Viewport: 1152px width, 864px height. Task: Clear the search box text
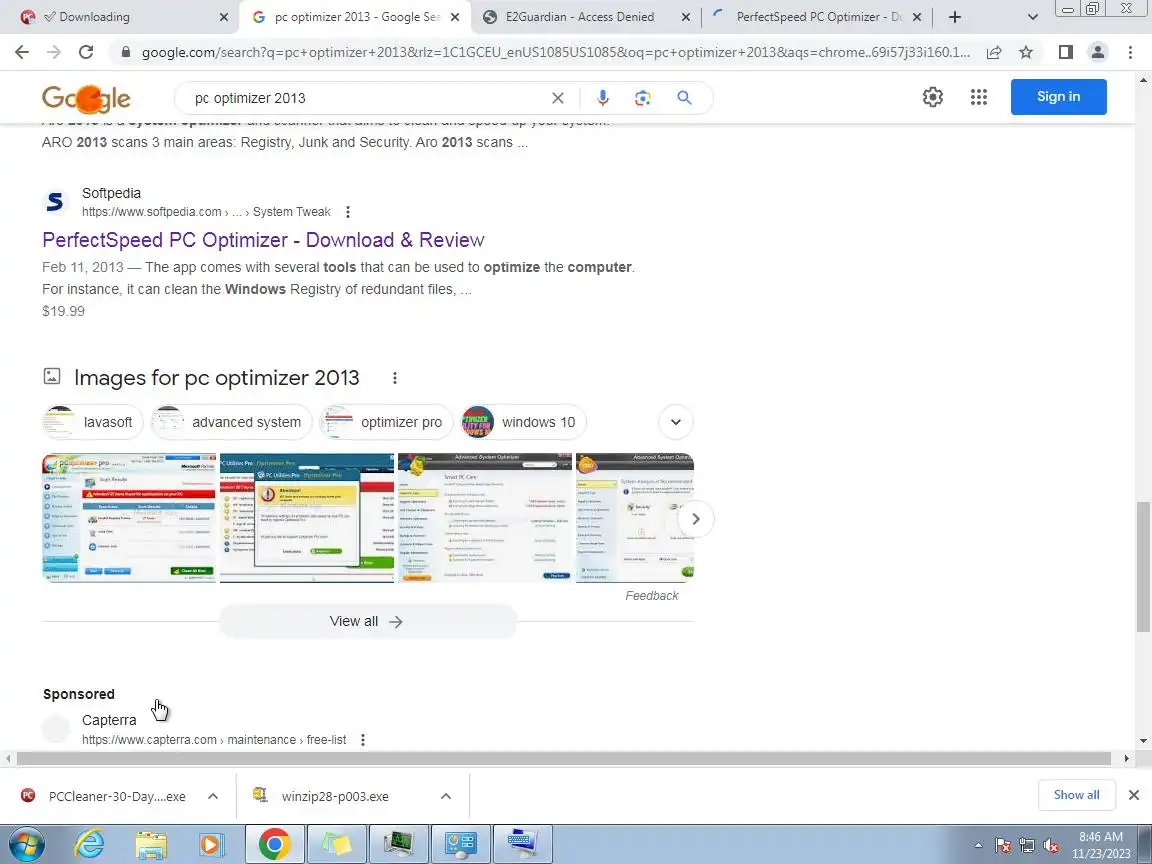click(x=558, y=98)
